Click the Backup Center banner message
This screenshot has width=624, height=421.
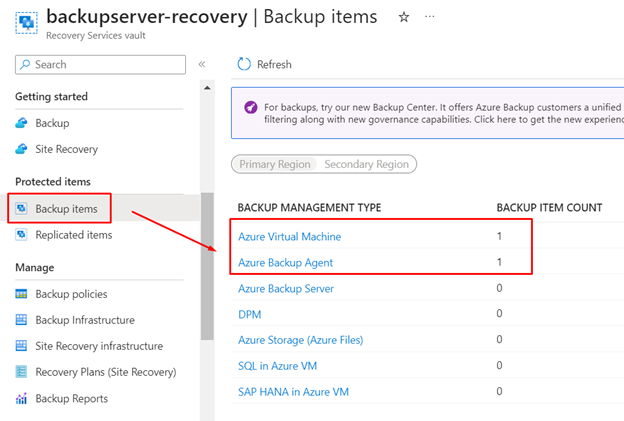click(x=443, y=113)
